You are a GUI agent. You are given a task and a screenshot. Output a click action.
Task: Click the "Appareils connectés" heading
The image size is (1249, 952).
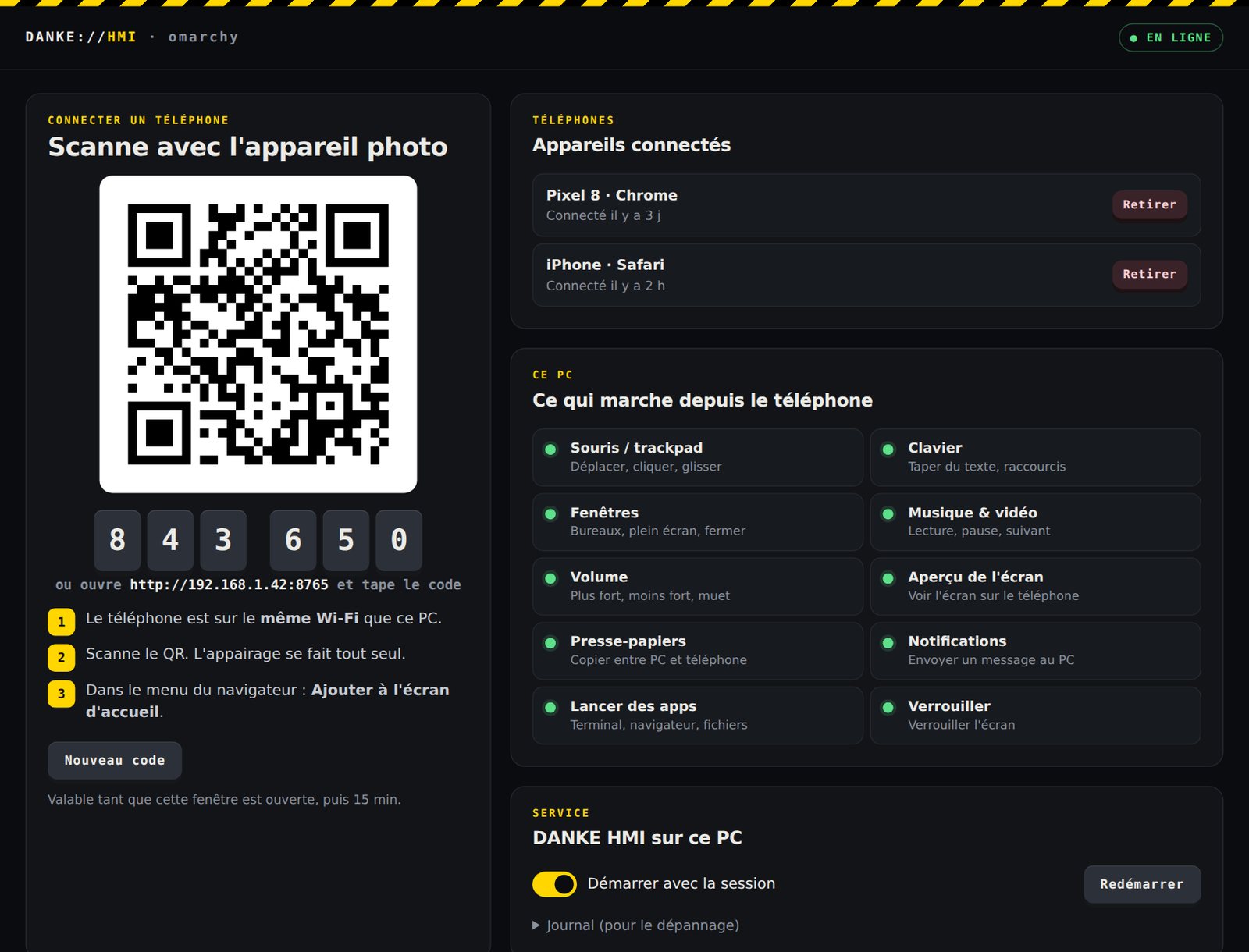(631, 145)
